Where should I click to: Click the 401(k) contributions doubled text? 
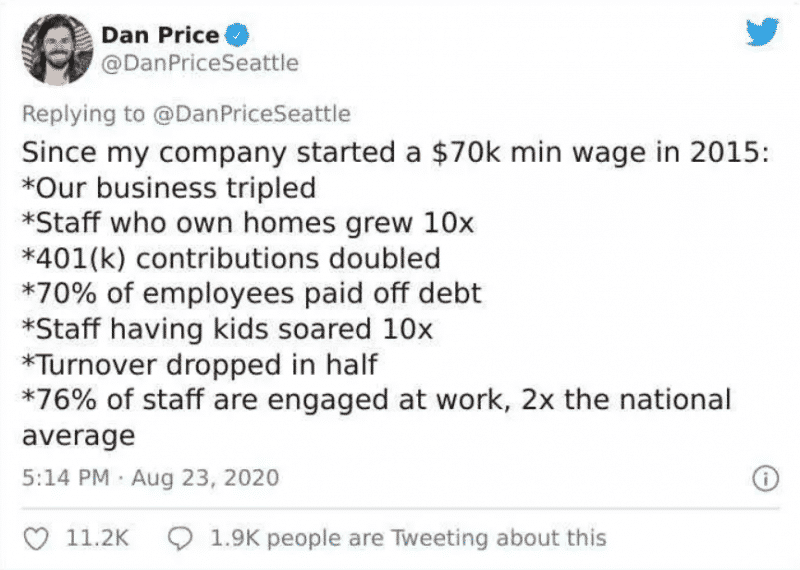[x=231, y=258]
